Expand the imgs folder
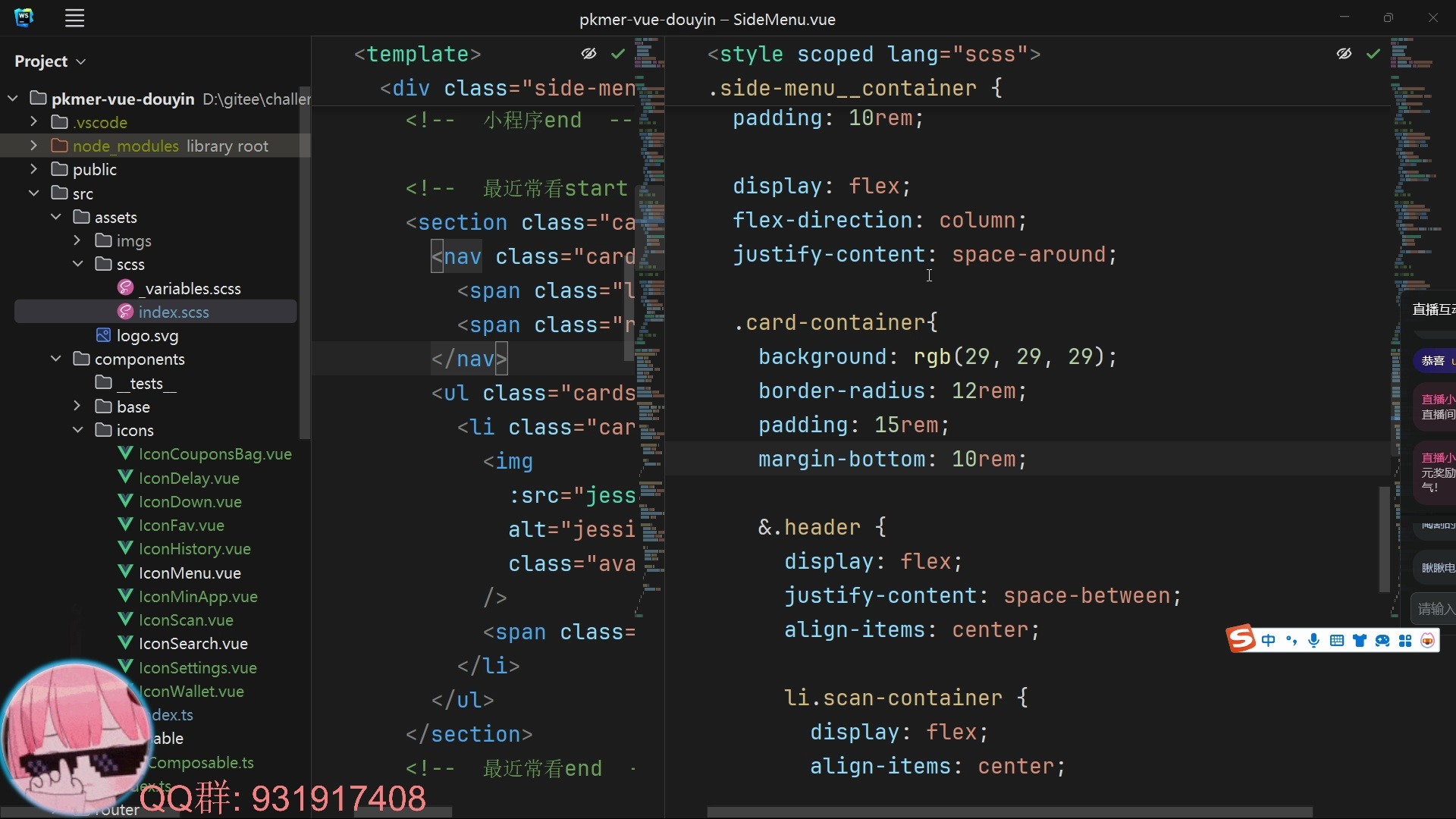This screenshot has height=819, width=1456. (77, 240)
